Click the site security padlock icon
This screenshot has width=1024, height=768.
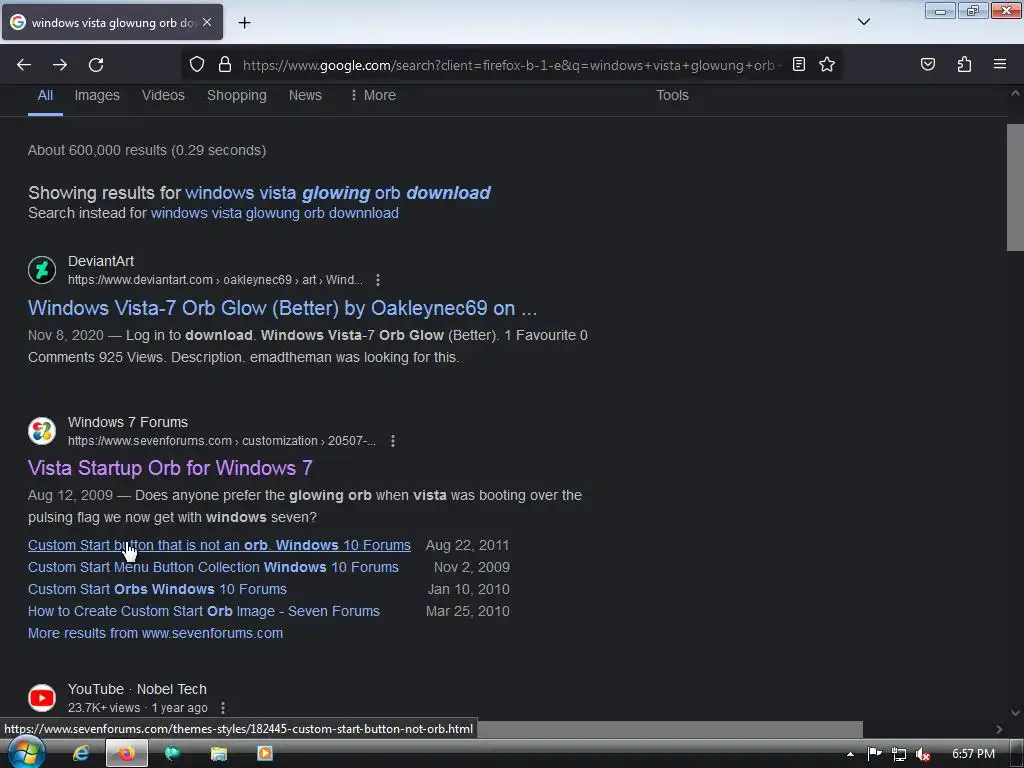[x=225, y=64]
